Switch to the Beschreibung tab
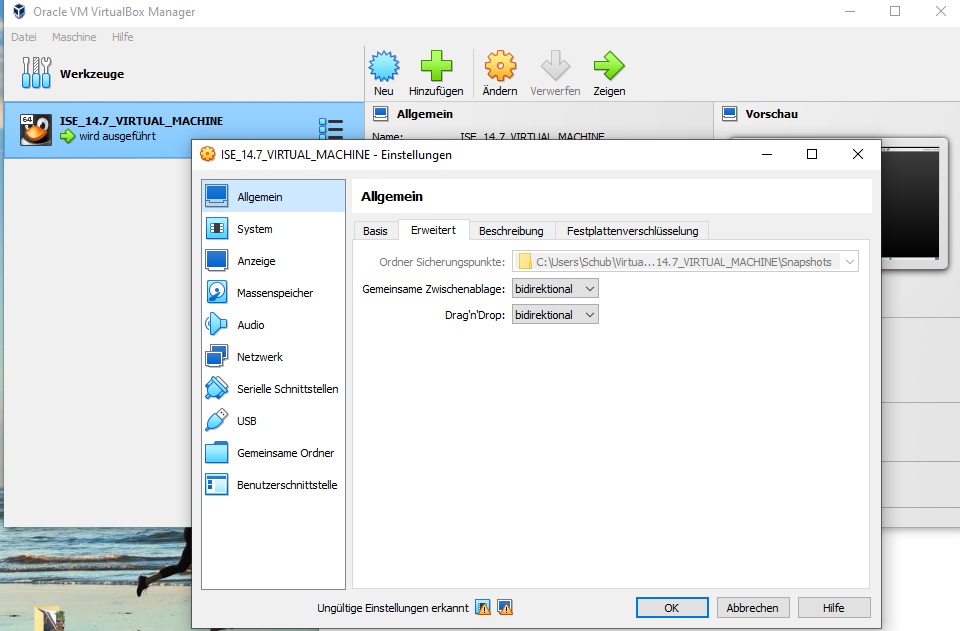The height and width of the screenshot is (631, 960). coord(511,231)
